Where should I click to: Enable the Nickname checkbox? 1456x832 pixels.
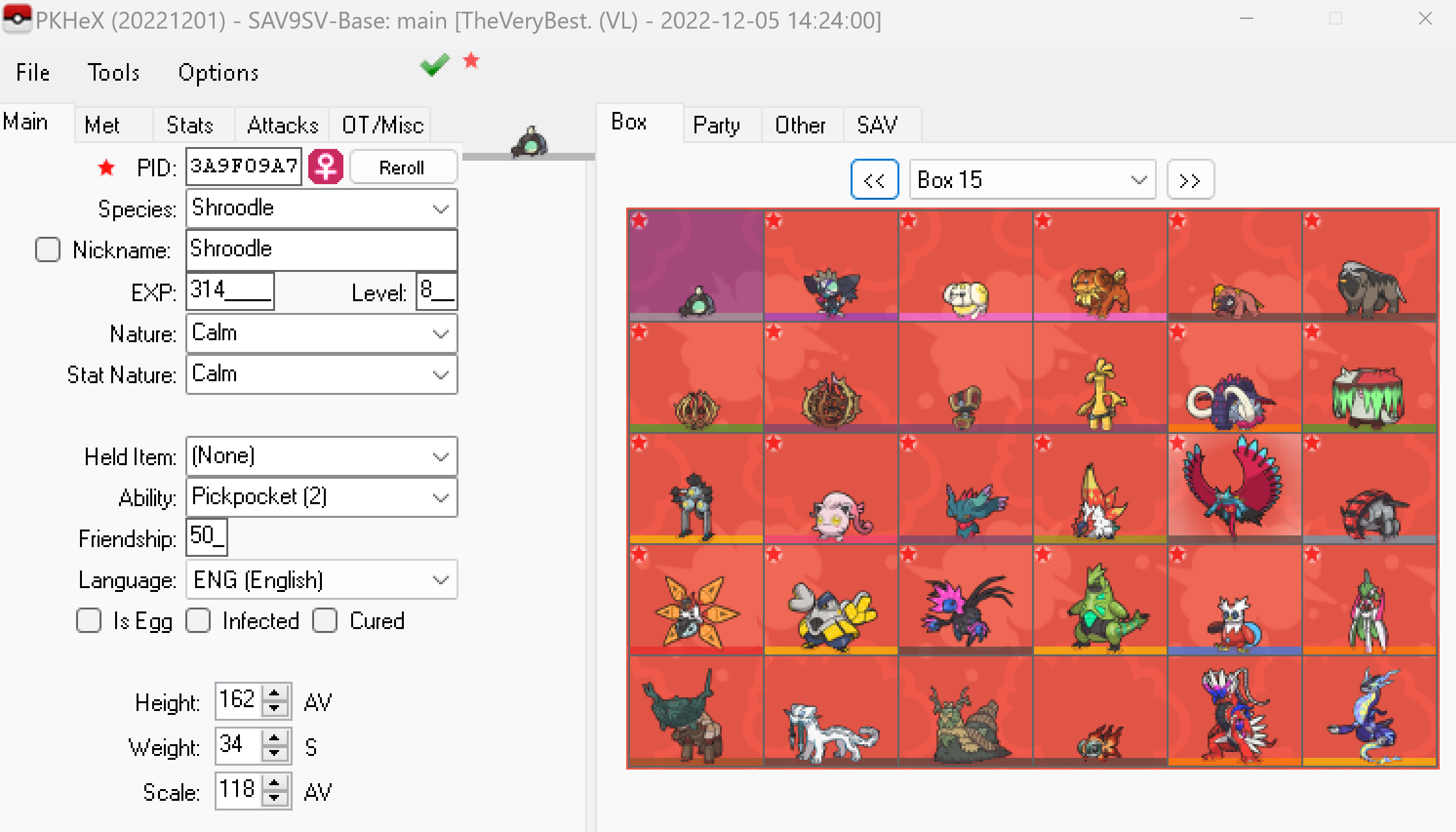[x=47, y=249]
